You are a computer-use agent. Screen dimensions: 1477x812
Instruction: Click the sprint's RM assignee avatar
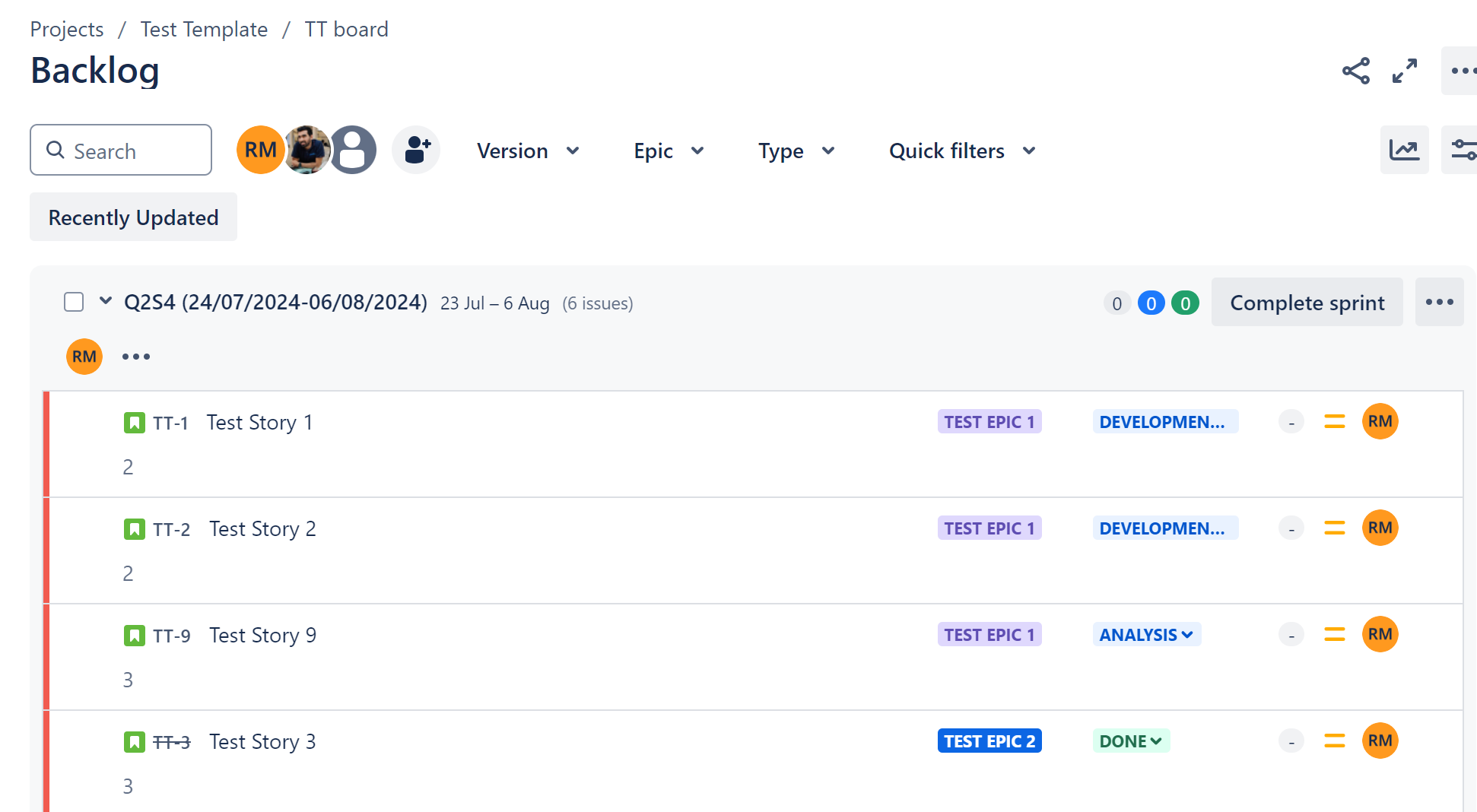tap(84, 357)
